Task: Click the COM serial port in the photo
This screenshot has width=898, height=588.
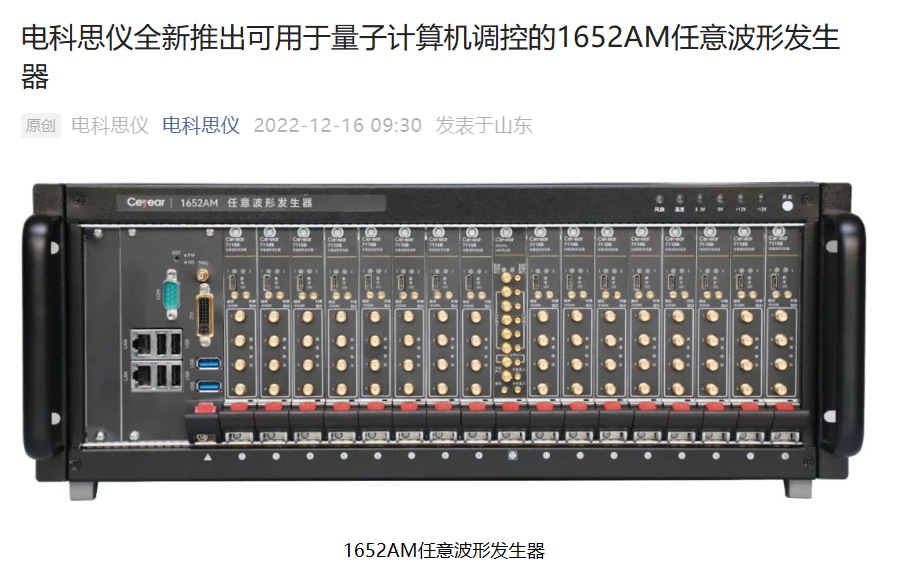Action: pyautogui.click(x=171, y=297)
